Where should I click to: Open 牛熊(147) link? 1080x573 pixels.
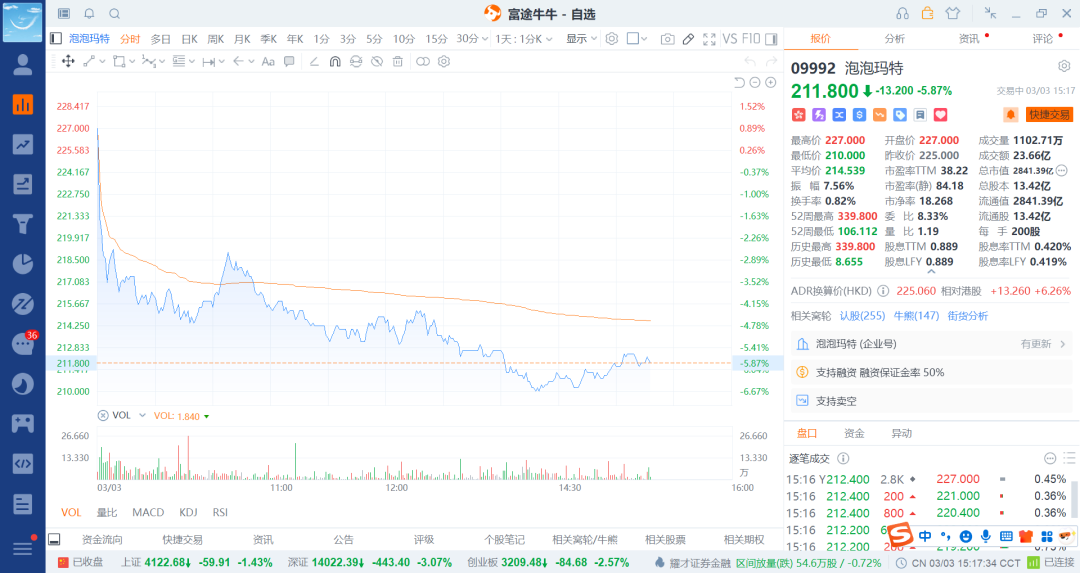point(916,316)
